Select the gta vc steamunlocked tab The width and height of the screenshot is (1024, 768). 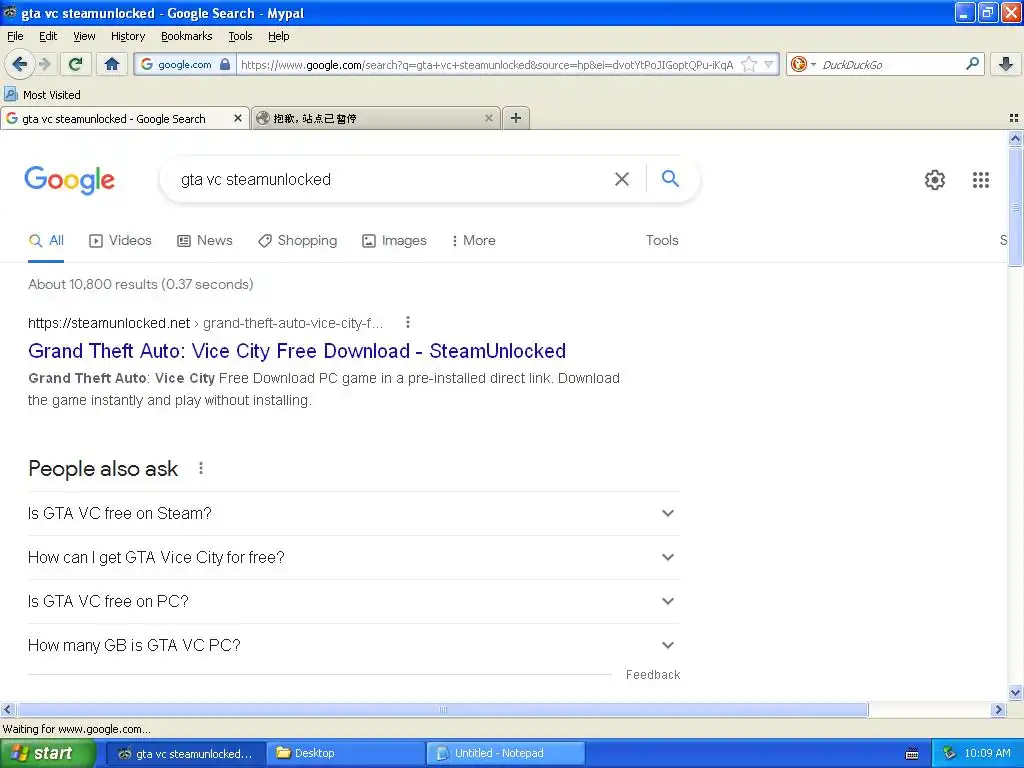point(124,118)
